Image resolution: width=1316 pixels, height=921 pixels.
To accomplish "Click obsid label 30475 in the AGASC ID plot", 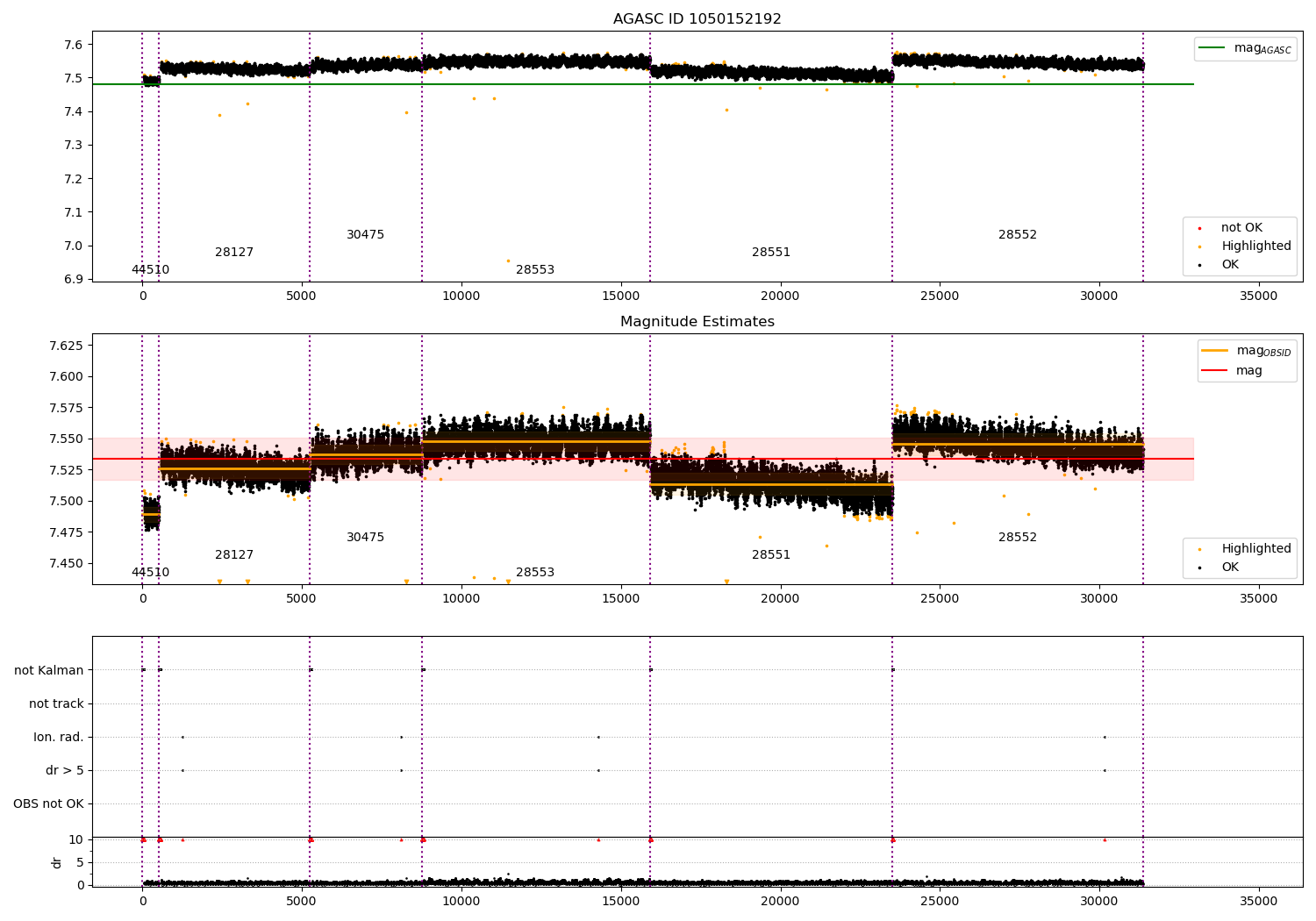I will [x=366, y=235].
